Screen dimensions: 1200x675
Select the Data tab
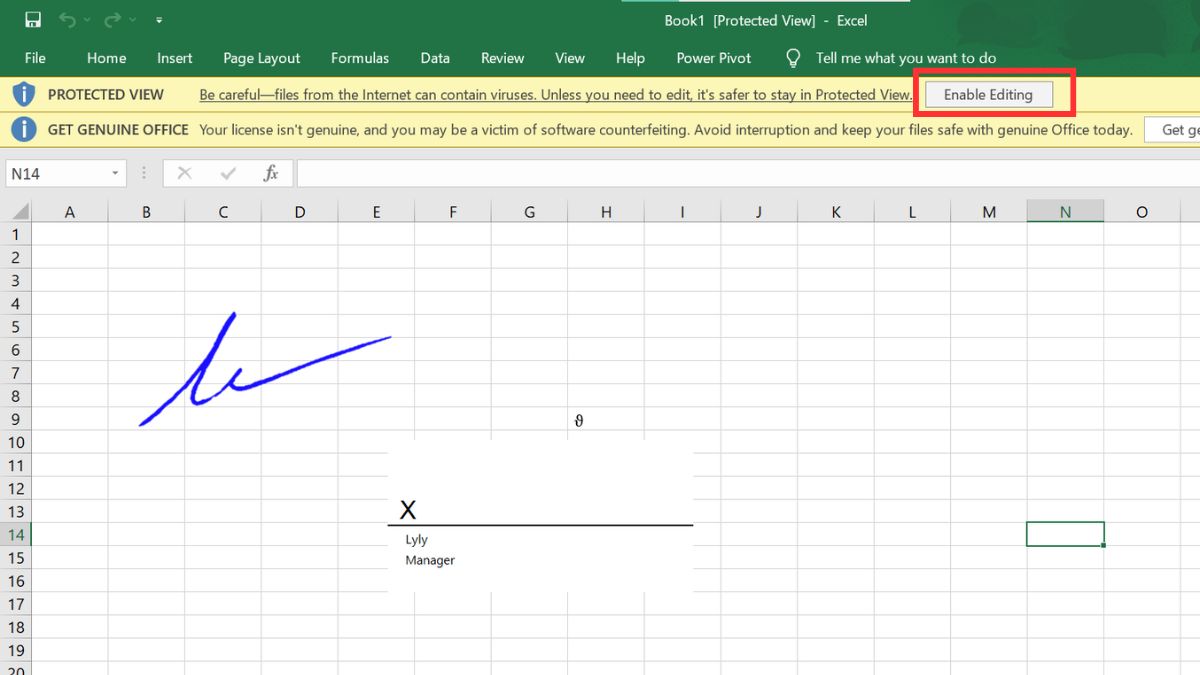[x=435, y=58]
